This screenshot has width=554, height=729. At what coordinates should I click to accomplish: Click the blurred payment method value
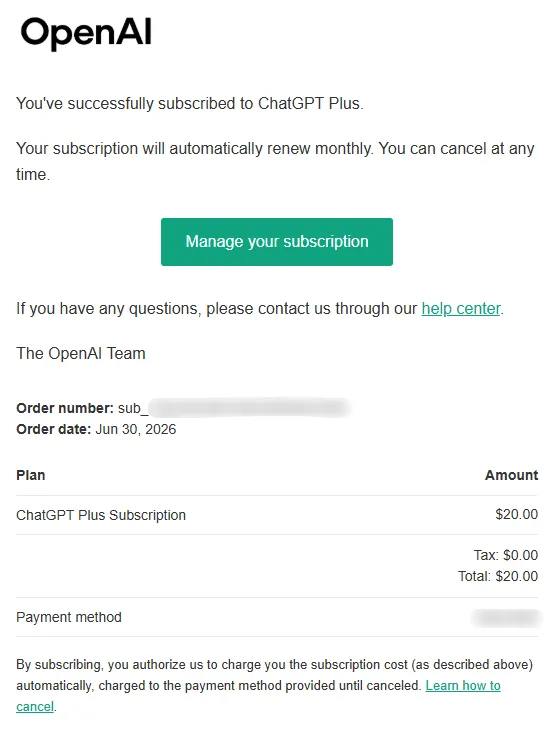tap(506, 618)
